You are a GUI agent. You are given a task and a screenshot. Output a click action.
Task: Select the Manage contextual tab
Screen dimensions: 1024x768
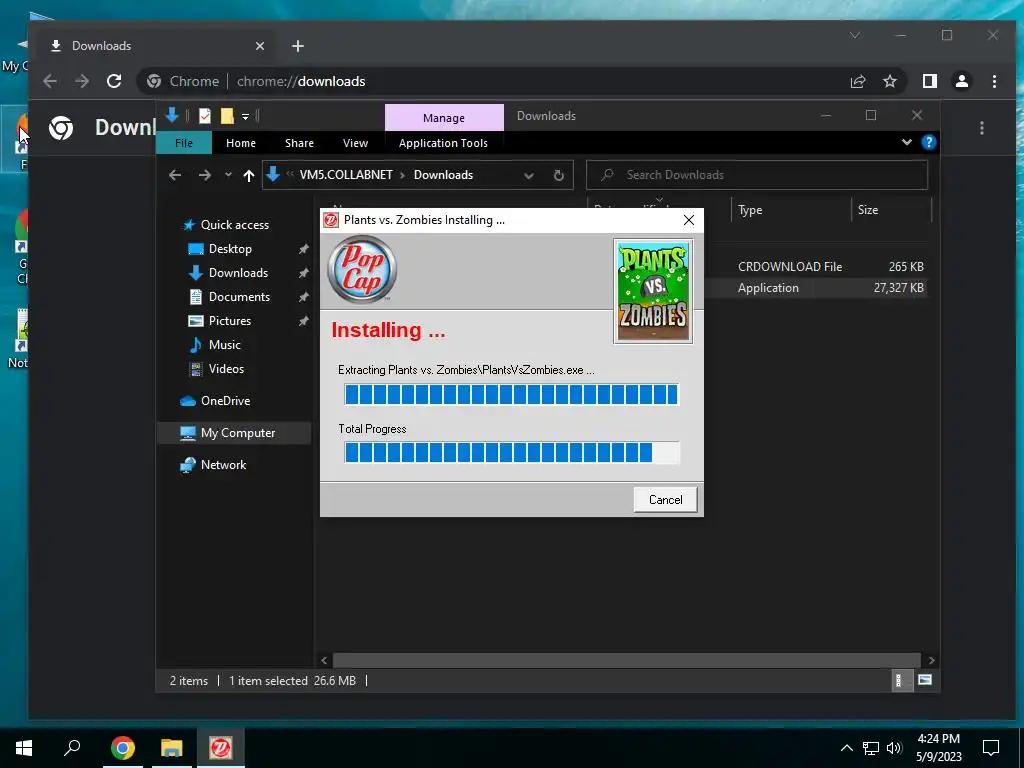[444, 118]
